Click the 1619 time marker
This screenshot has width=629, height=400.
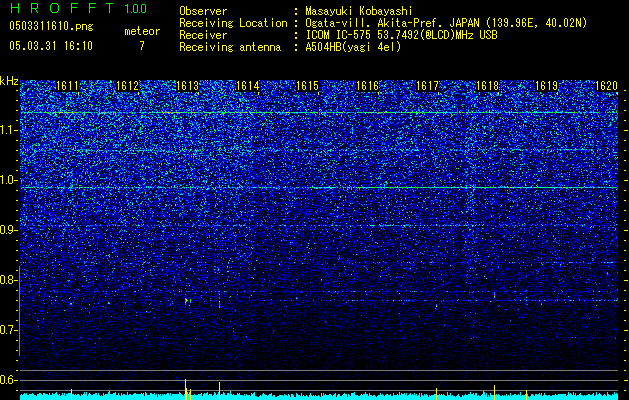tap(547, 86)
